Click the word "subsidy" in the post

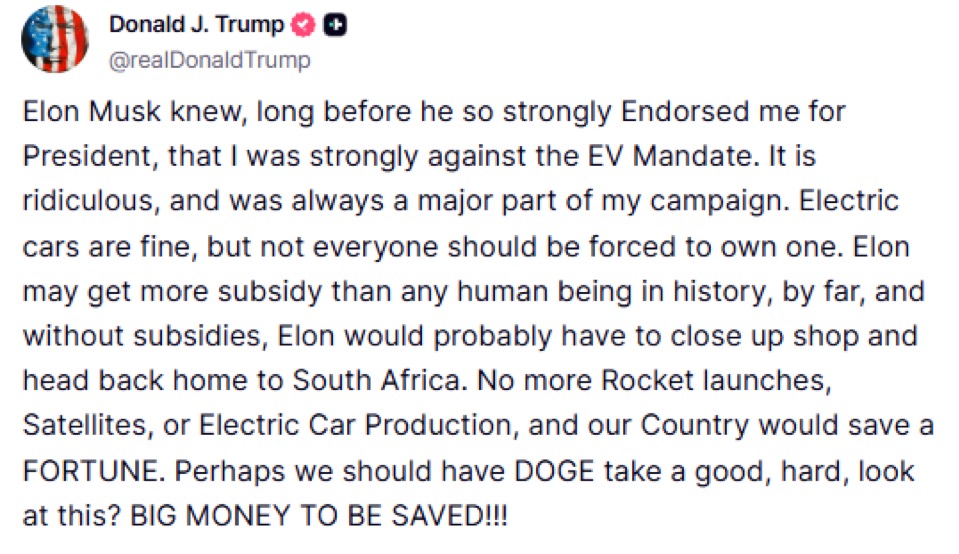[270, 292]
